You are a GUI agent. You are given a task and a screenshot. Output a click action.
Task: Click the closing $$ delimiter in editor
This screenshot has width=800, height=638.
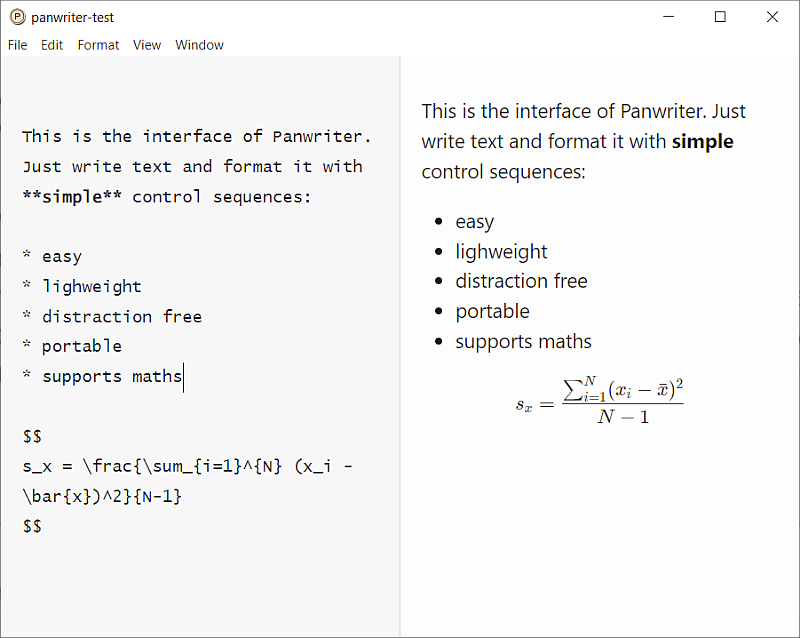pyautogui.click(x=32, y=526)
